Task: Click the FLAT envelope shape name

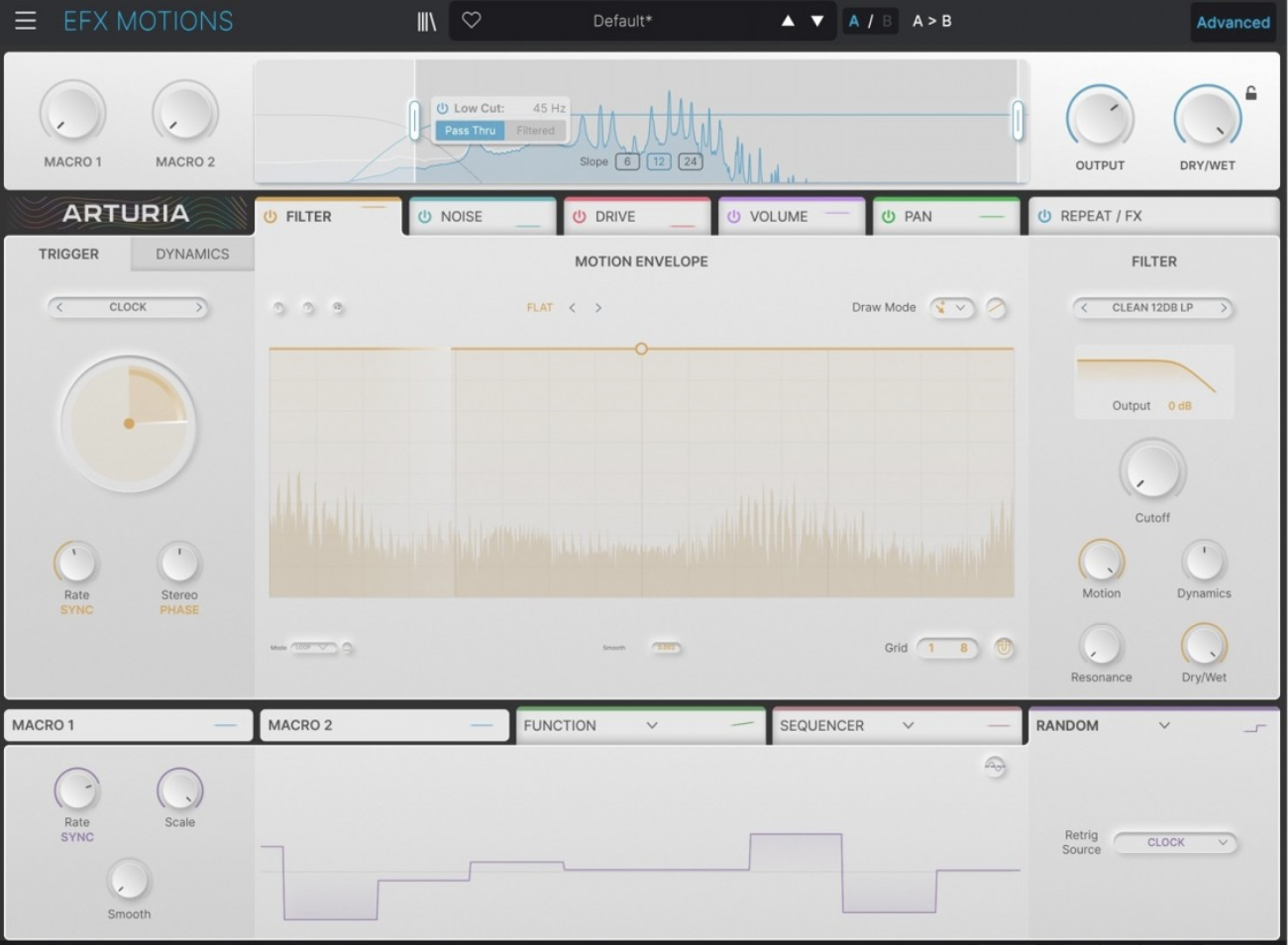Action: (x=539, y=308)
